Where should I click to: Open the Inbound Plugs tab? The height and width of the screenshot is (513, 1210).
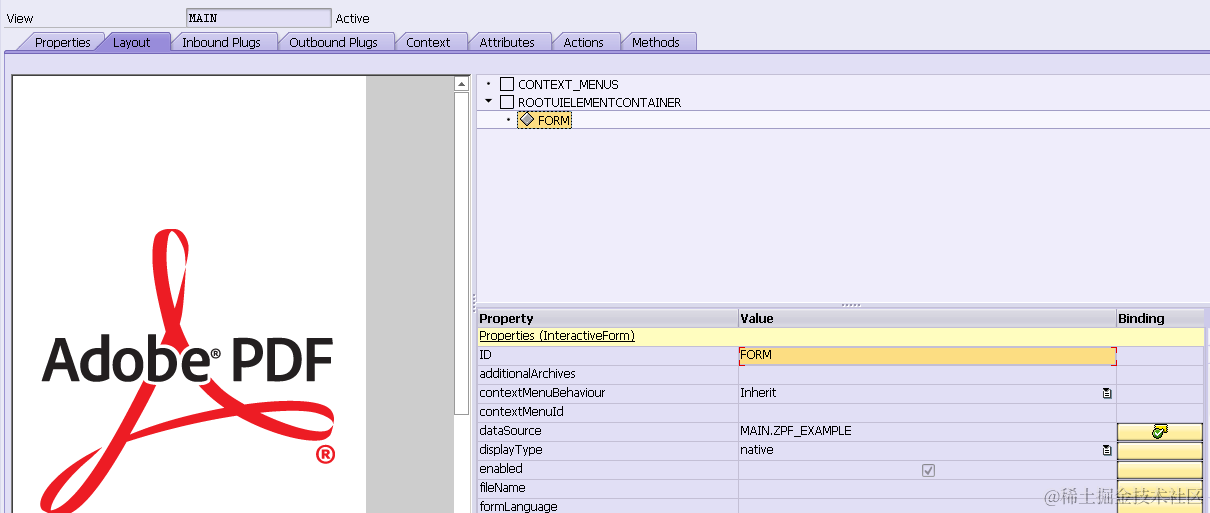click(221, 42)
